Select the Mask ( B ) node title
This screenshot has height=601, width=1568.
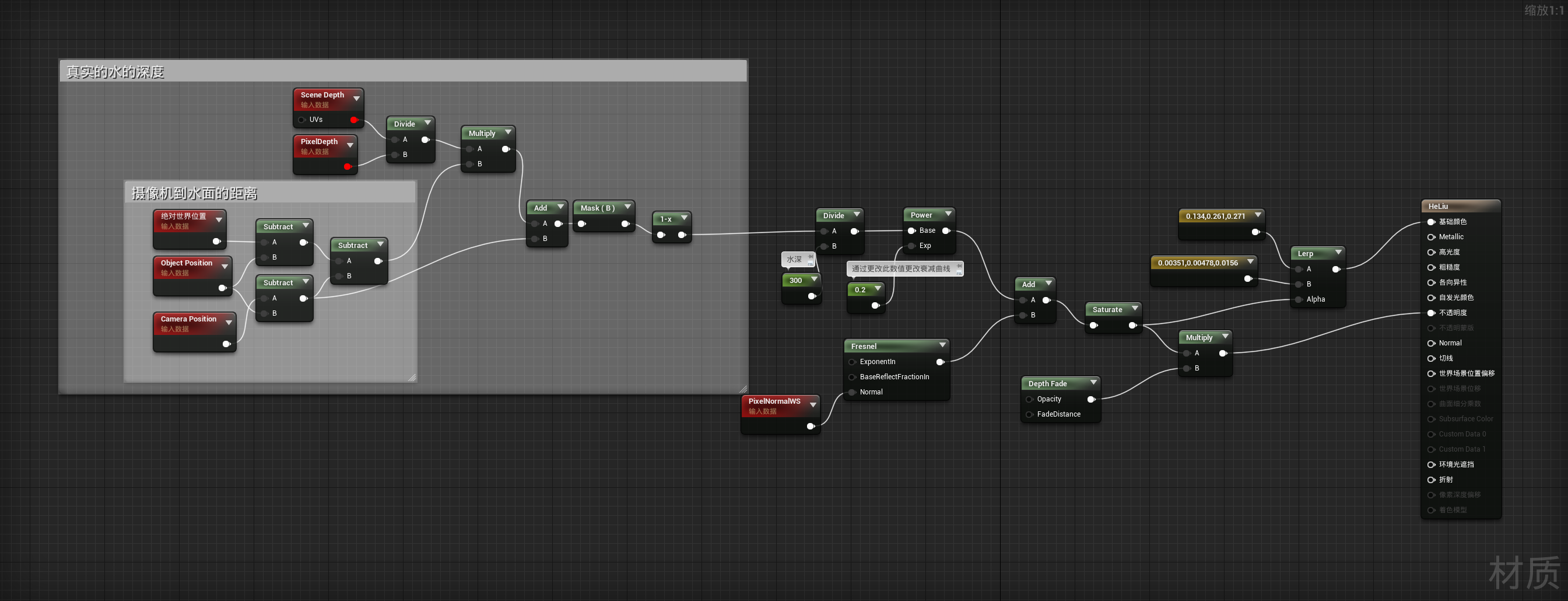pos(597,208)
